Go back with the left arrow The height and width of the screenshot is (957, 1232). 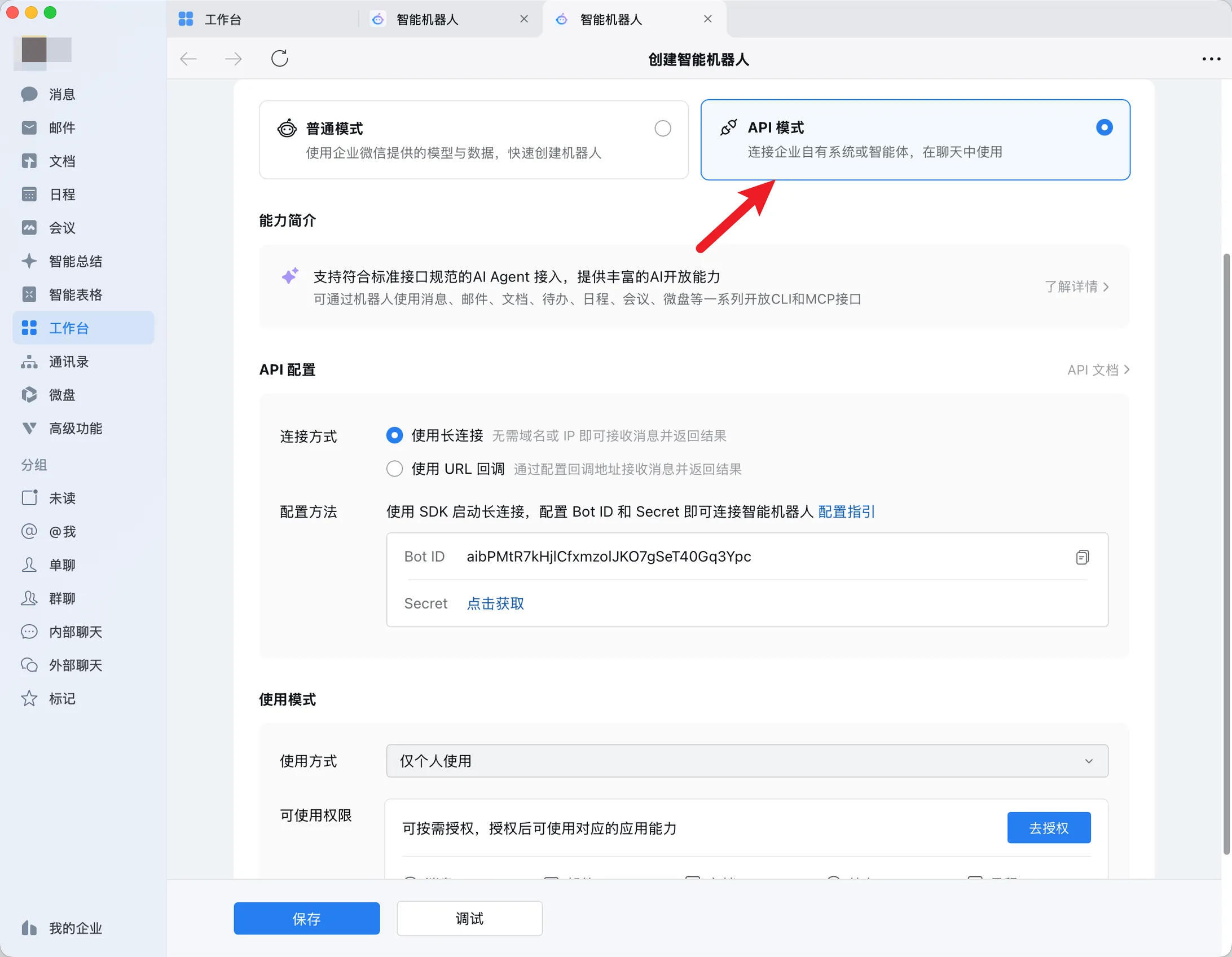(188, 59)
